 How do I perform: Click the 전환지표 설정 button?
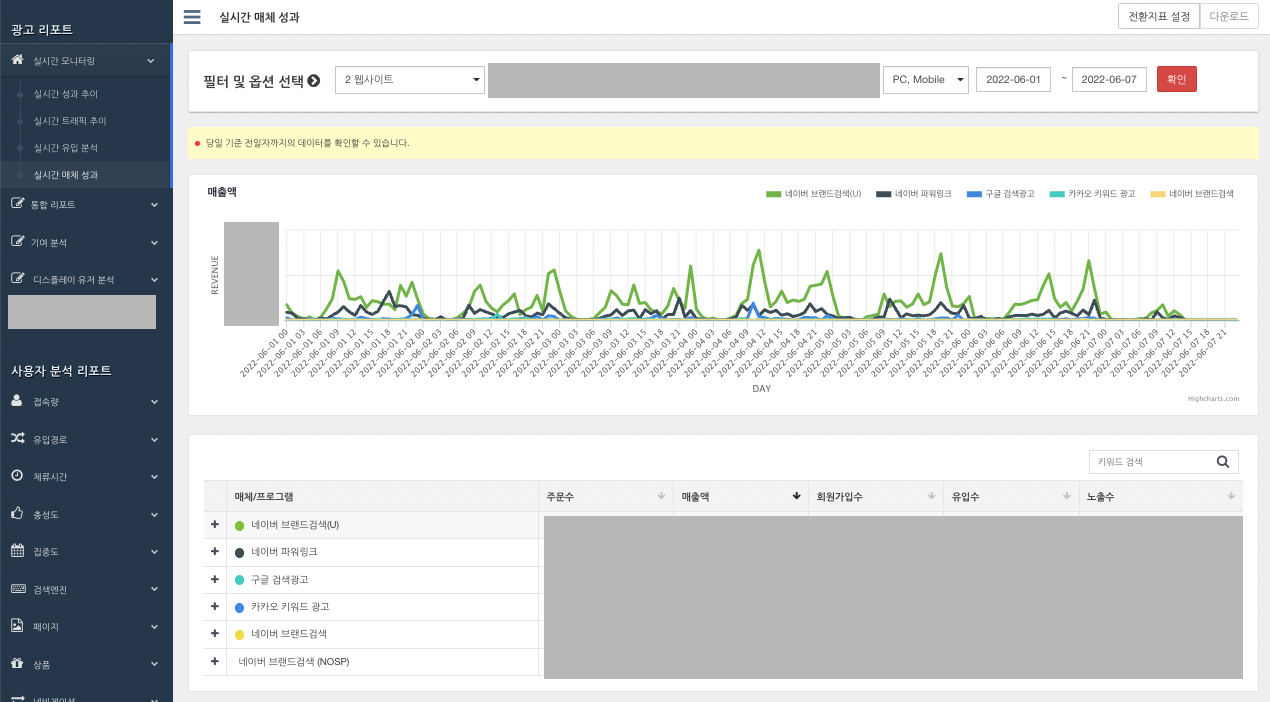1158,17
